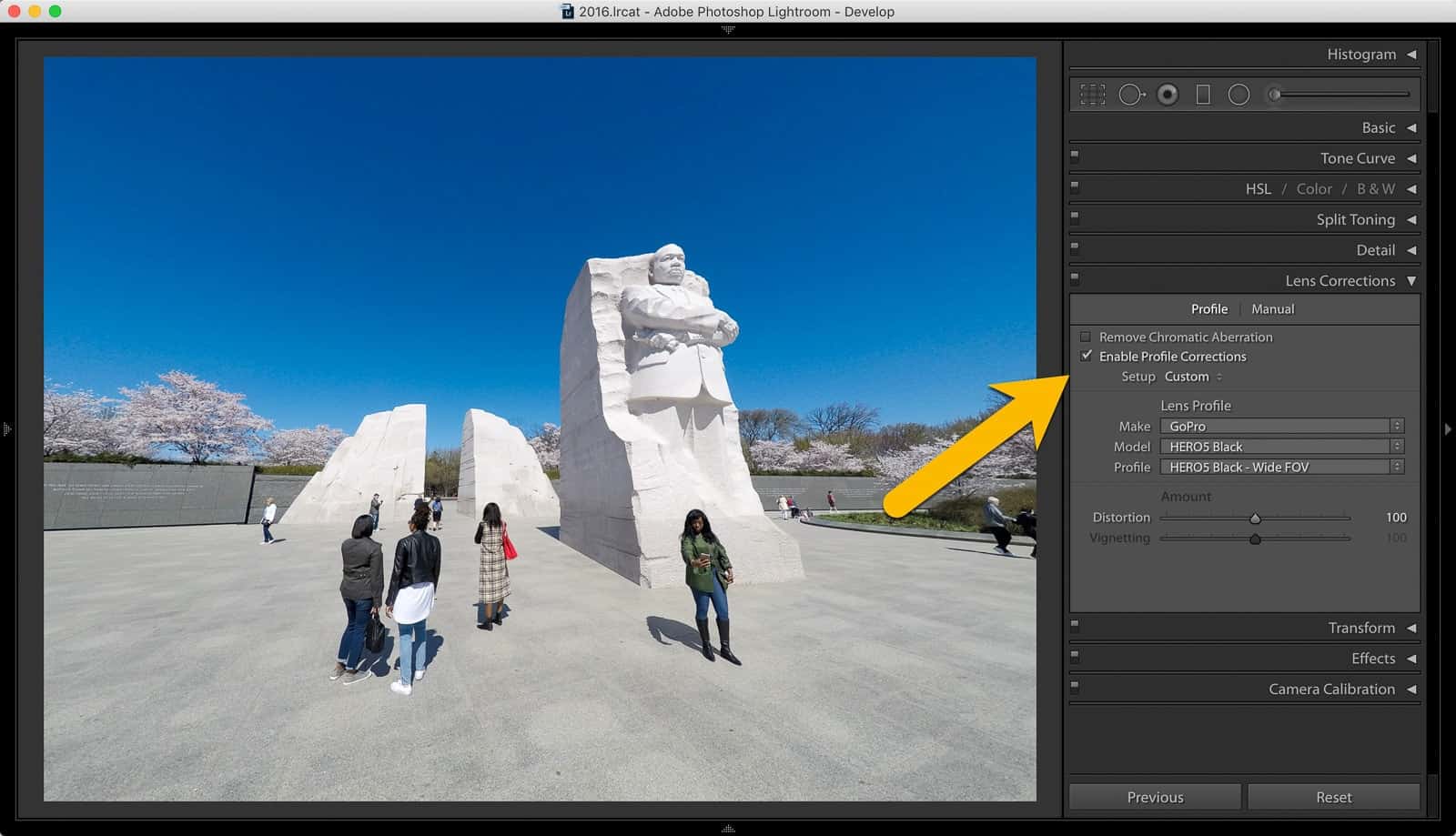Click the Vignetting amount slider handle

[1255, 539]
